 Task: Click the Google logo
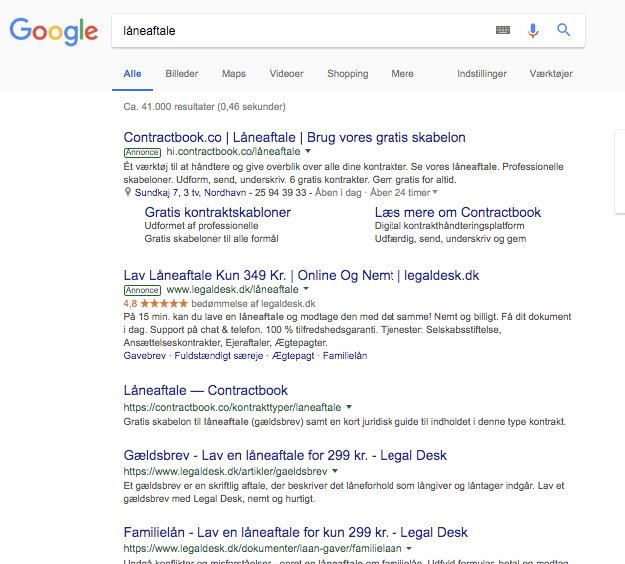pos(54,31)
